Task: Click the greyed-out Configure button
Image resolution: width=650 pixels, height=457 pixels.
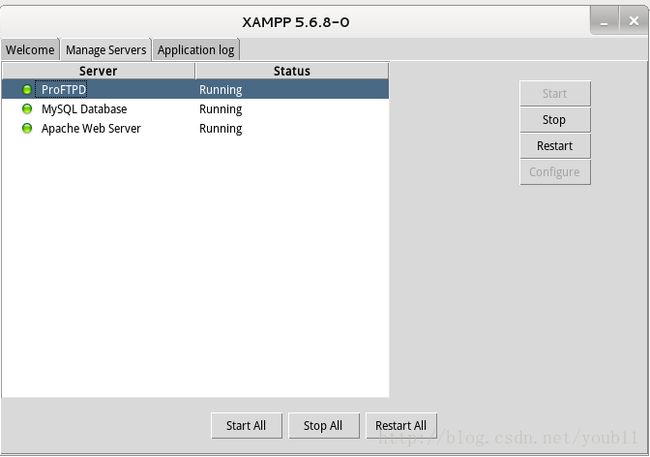Action: click(x=555, y=172)
